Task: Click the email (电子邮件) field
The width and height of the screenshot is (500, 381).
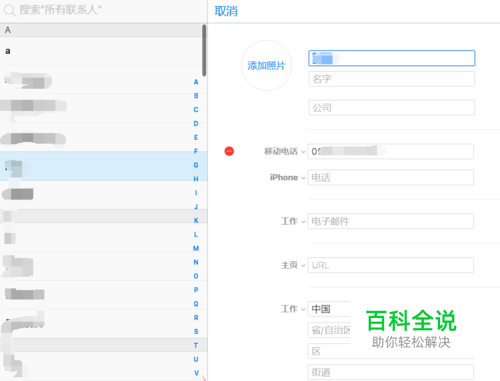Action: pyautogui.click(x=391, y=221)
